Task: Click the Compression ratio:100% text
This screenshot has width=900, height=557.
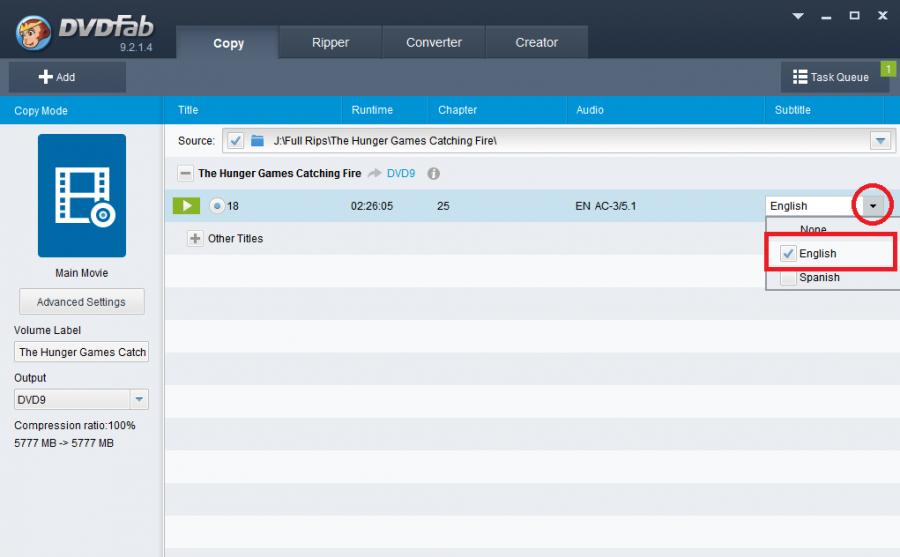Action: click(x=75, y=426)
